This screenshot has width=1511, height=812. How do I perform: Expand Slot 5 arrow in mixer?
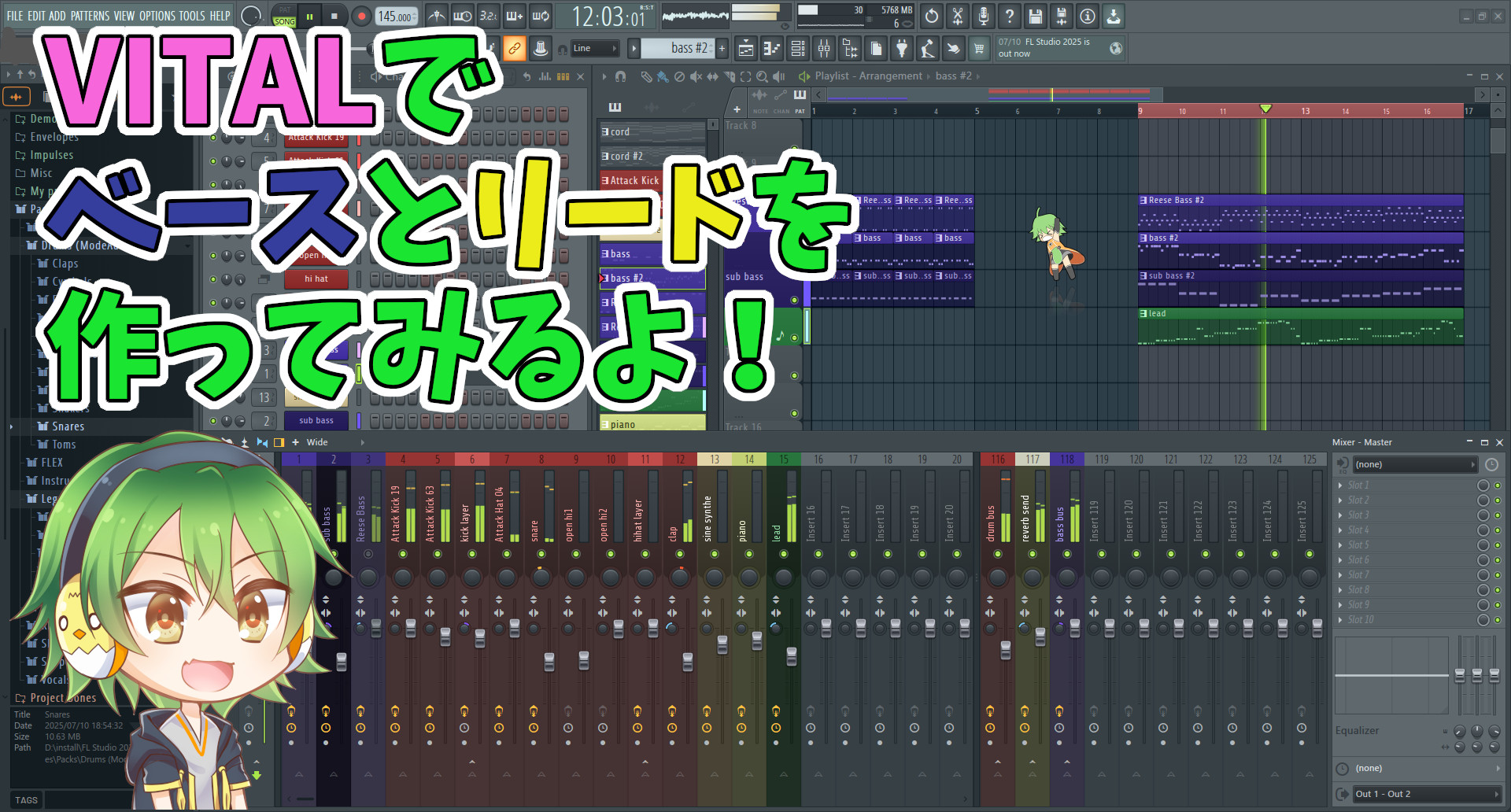pos(1340,545)
